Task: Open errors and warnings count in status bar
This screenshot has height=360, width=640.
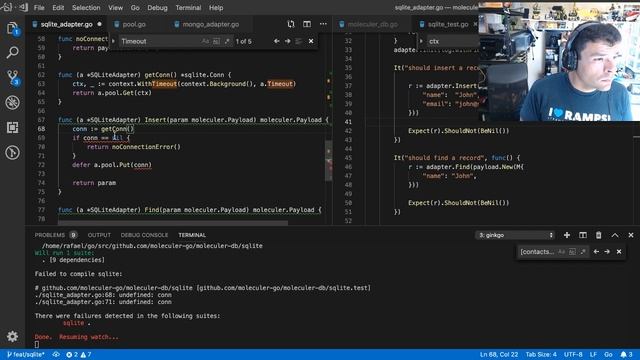Action: click(x=79, y=355)
